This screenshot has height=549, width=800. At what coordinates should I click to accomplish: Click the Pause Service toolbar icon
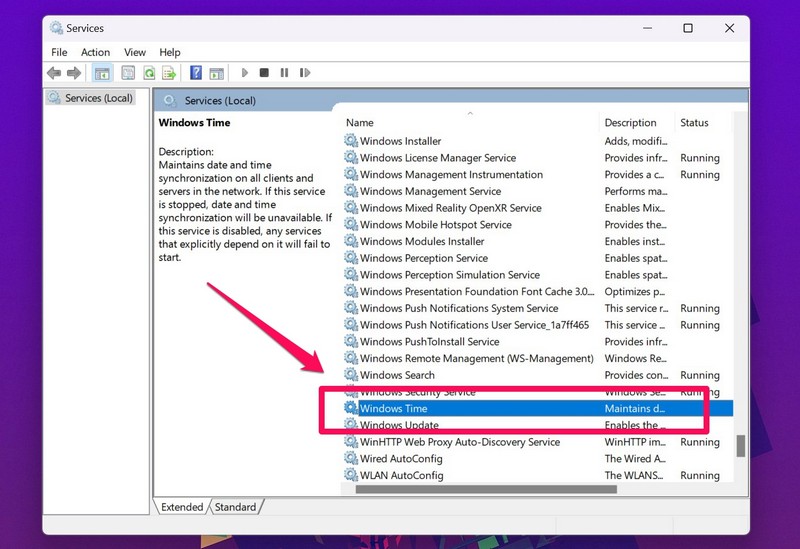click(284, 73)
